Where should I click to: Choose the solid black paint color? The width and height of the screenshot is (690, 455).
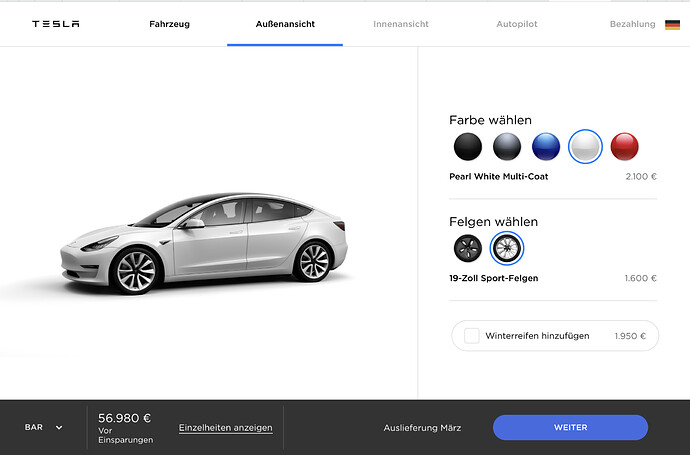tap(468, 147)
